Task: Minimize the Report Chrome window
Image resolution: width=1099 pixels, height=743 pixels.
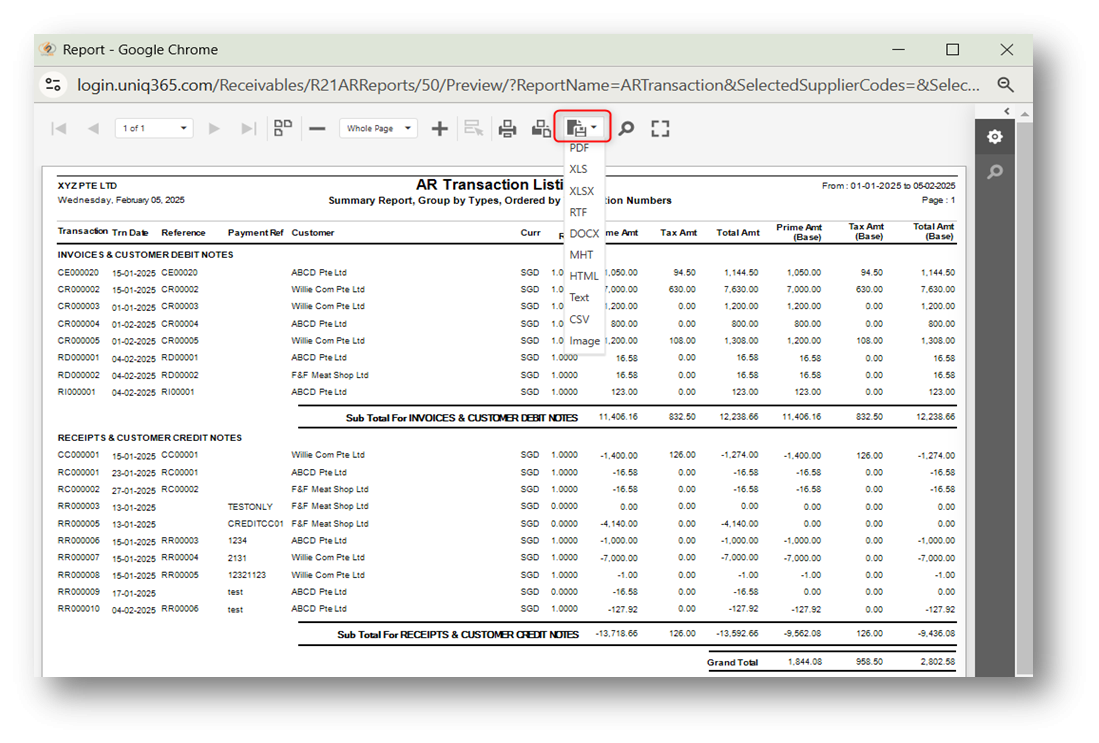Action: coord(899,50)
